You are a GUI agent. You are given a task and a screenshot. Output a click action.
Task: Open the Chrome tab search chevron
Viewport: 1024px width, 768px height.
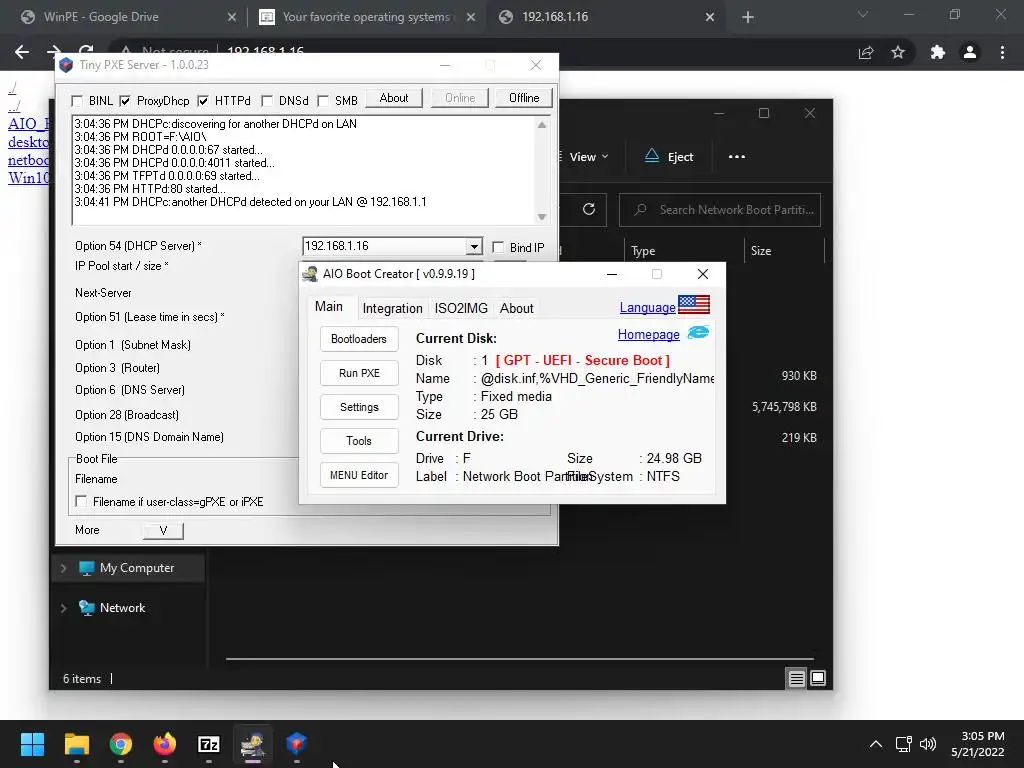(863, 14)
